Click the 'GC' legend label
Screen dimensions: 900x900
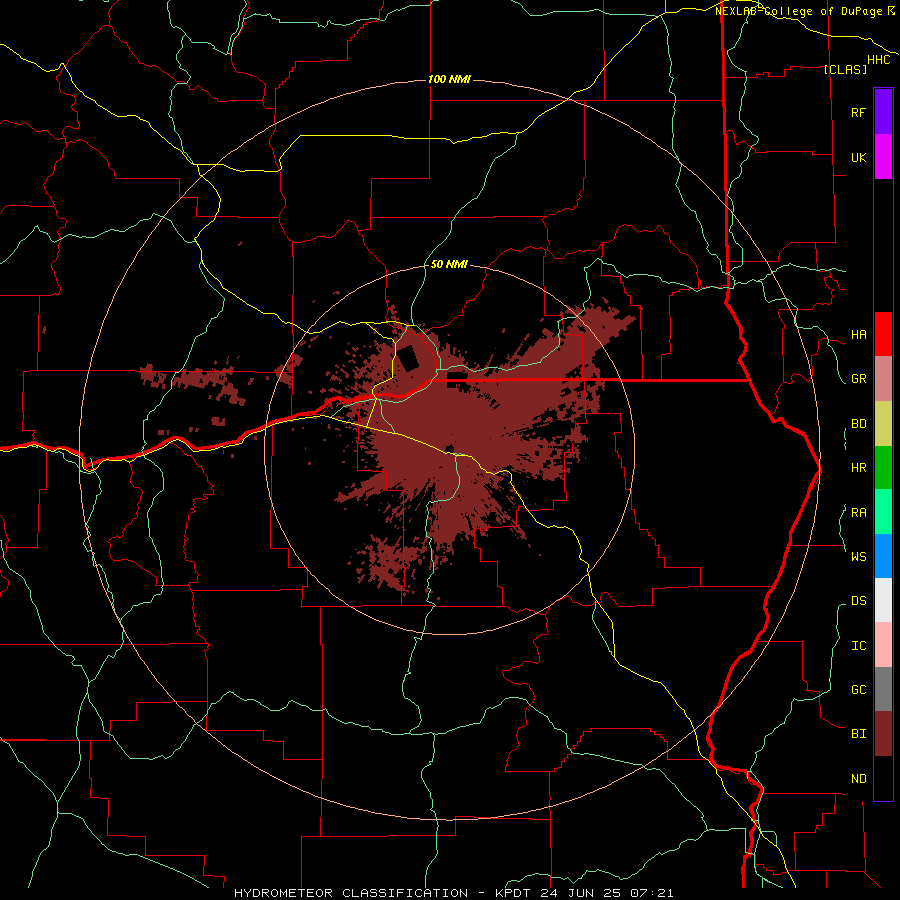pyautogui.click(x=859, y=690)
